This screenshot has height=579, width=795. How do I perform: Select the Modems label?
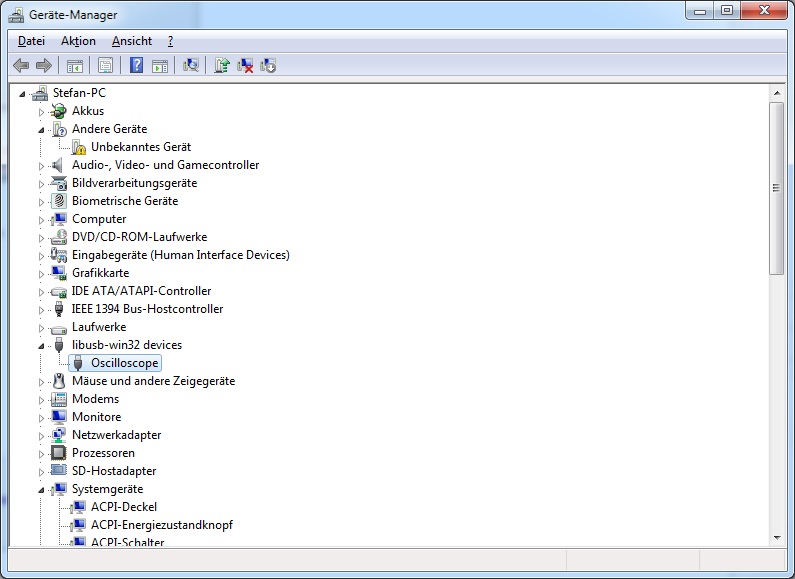coord(95,399)
